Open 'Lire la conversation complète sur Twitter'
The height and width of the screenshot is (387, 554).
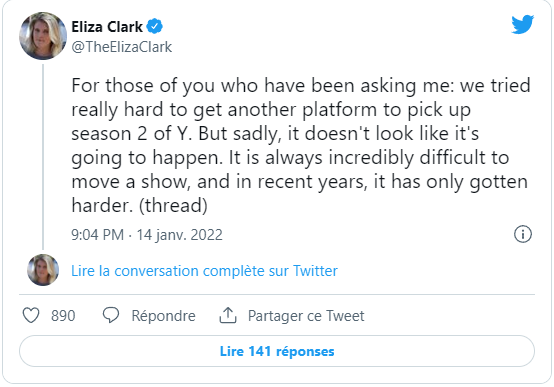204,271
